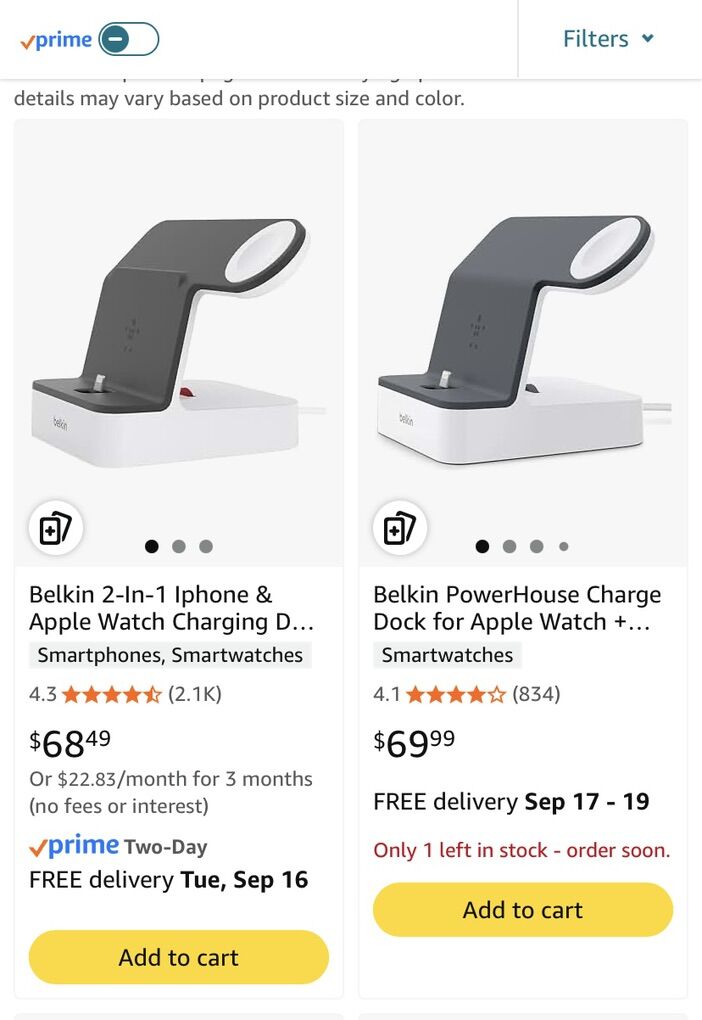The width and height of the screenshot is (702, 1020).
Task: Tap the compare icon on the Belkin 2-In-1 image
Action: [x=55, y=528]
